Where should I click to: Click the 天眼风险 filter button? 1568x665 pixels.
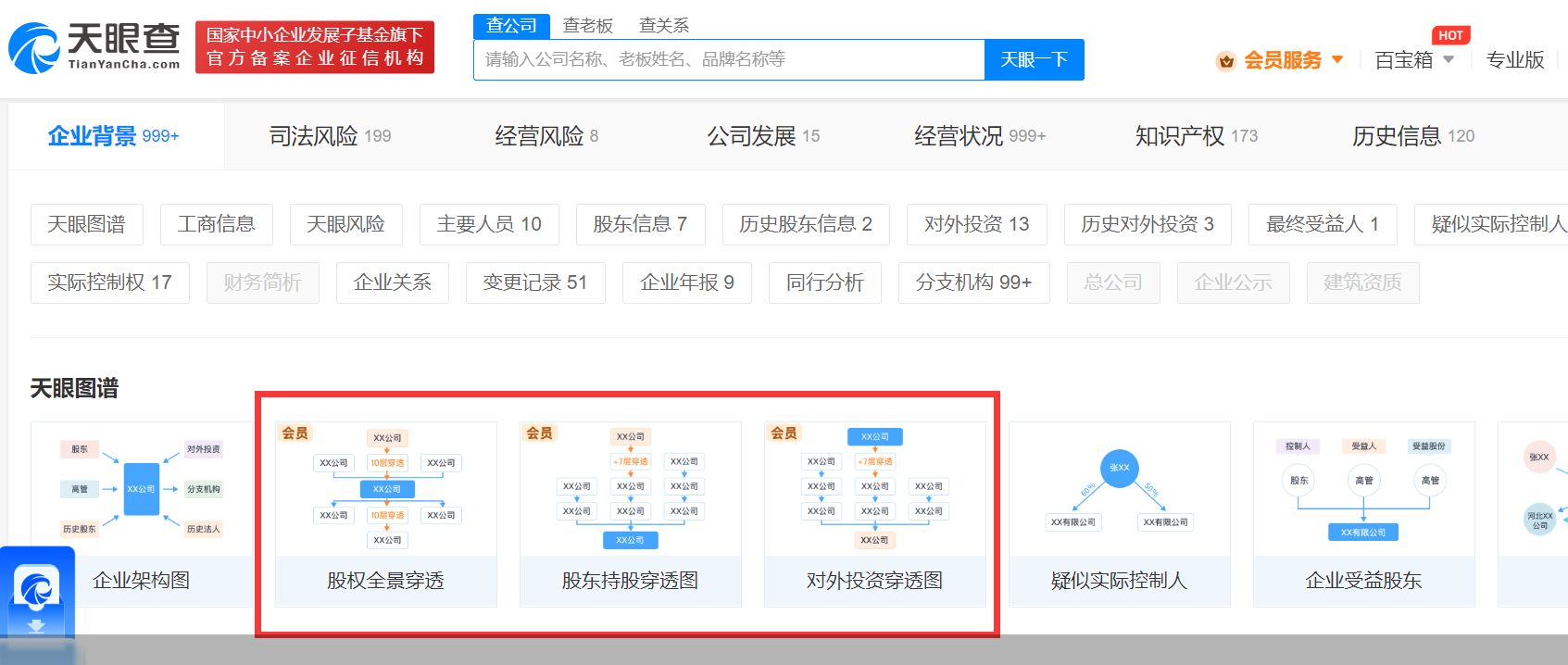coord(346,224)
